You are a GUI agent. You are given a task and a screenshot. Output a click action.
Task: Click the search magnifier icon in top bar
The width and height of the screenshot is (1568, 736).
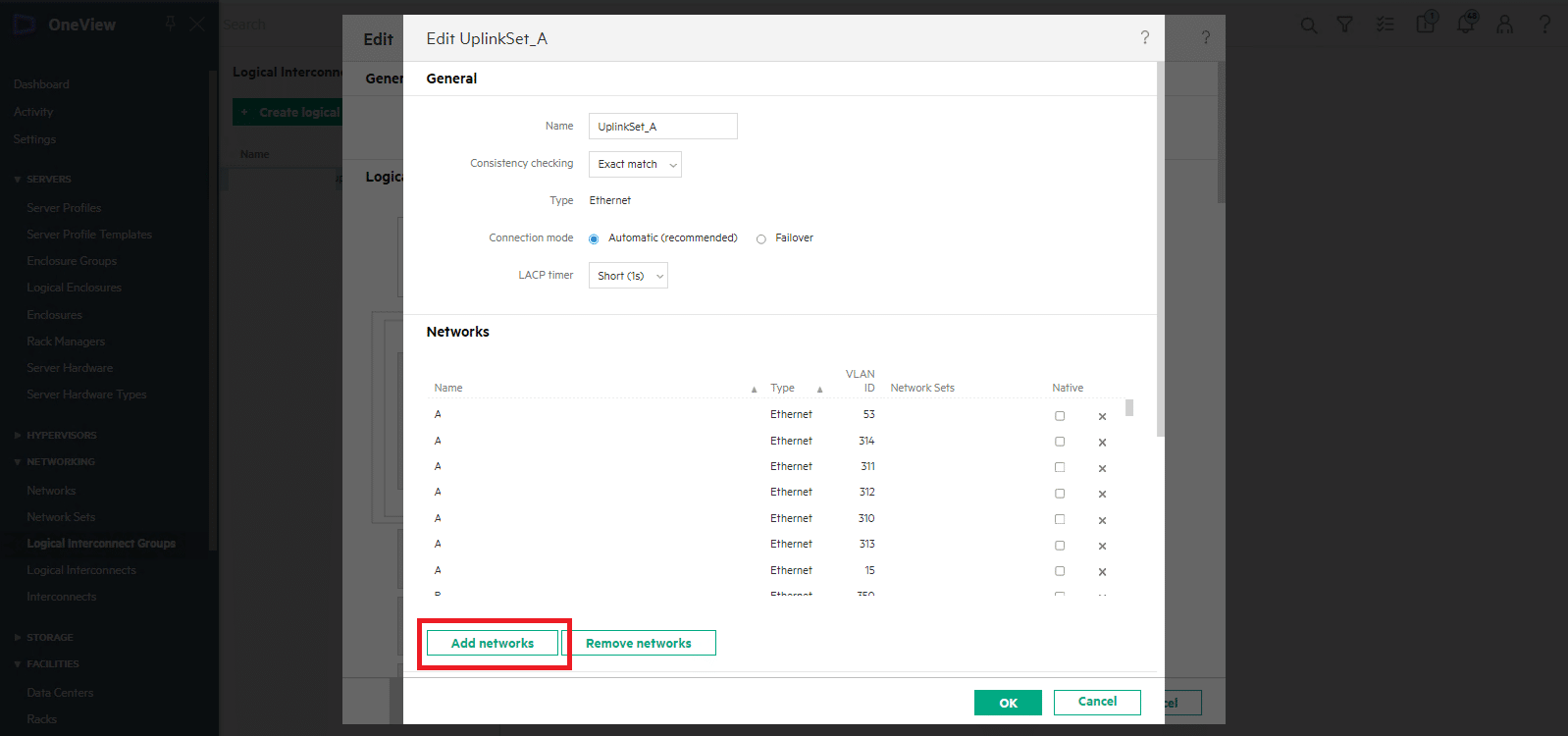1309,25
